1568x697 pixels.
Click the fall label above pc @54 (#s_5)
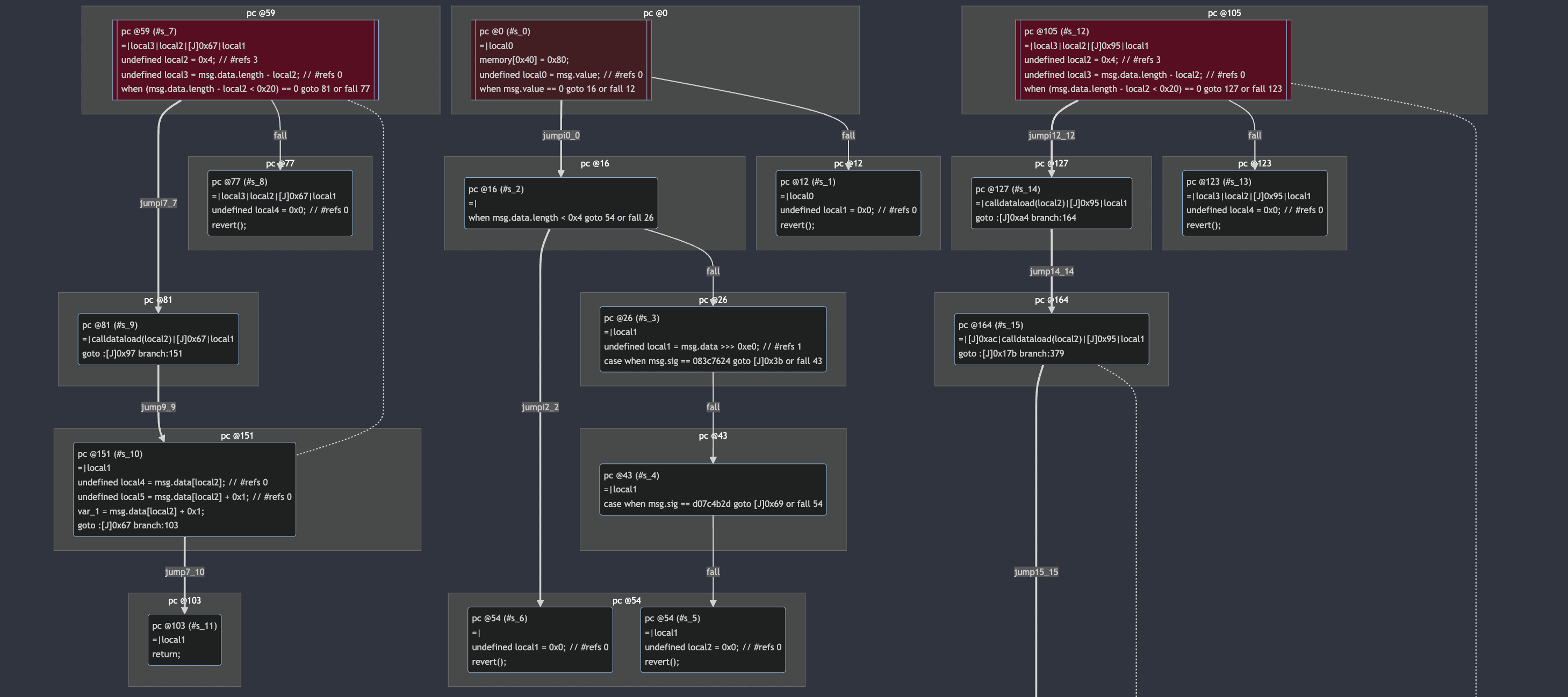pyautogui.click(x=713, y=572)
